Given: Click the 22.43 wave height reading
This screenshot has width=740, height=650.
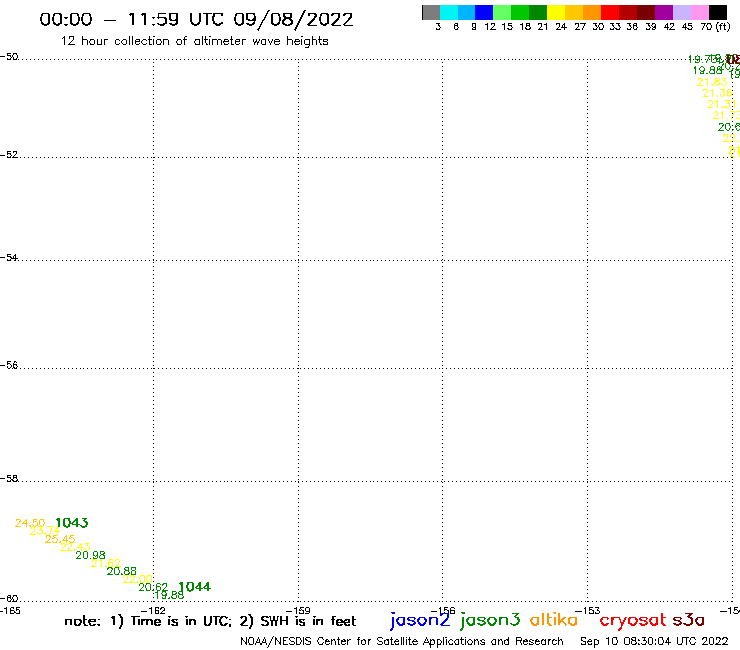Looking at the screenshot, I should 75,547.
